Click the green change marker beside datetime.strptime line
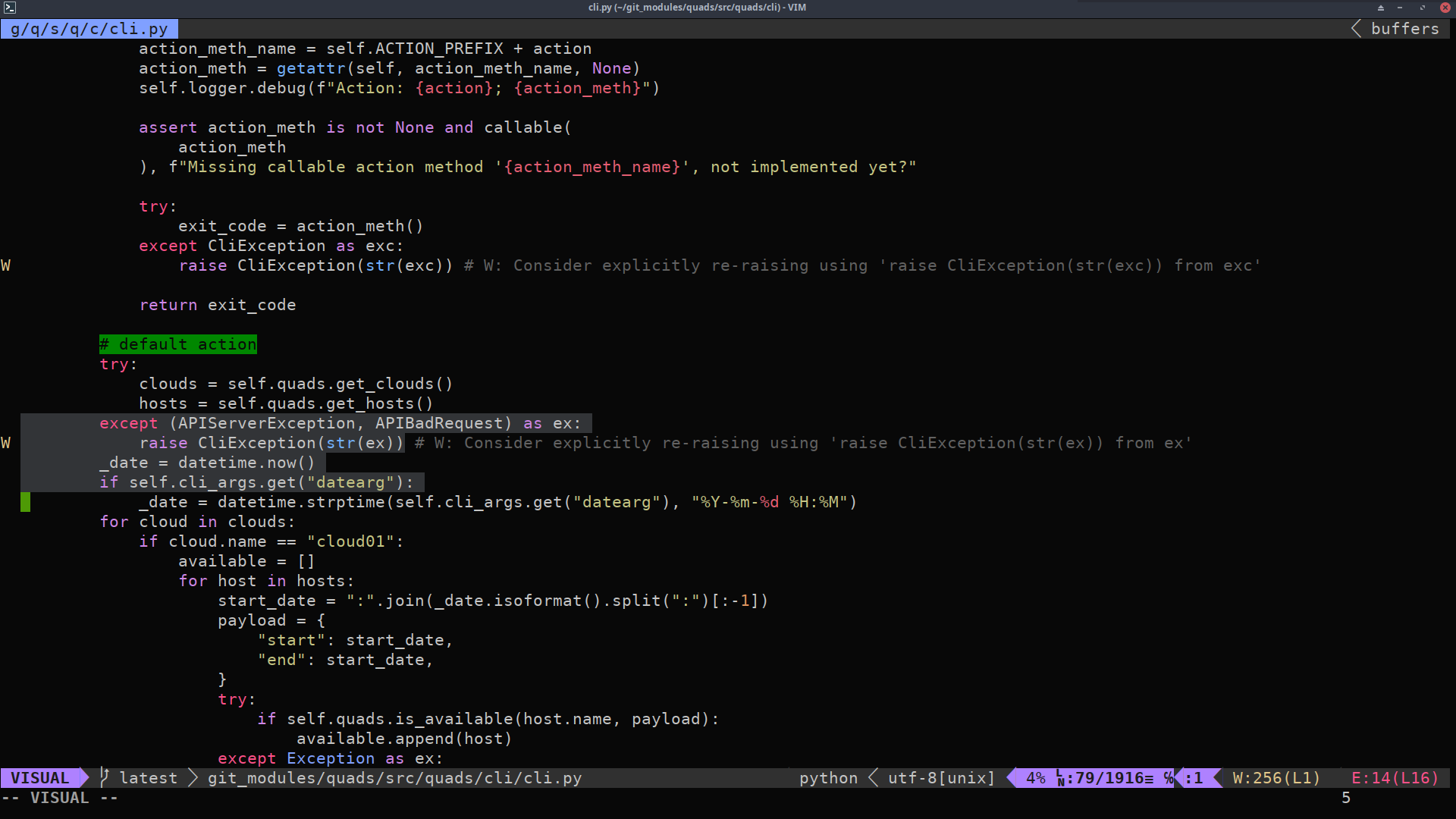Screen dimensions: 1456x819 tap(25, 501)
